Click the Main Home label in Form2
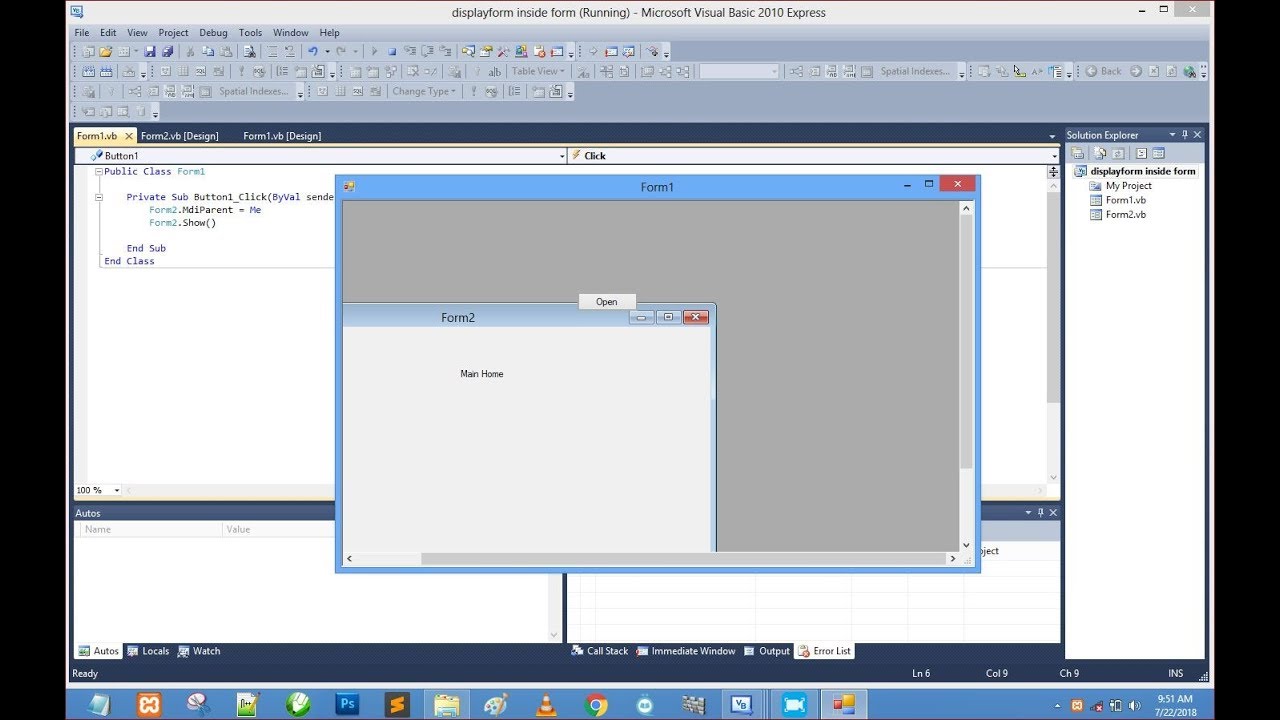 482,374
